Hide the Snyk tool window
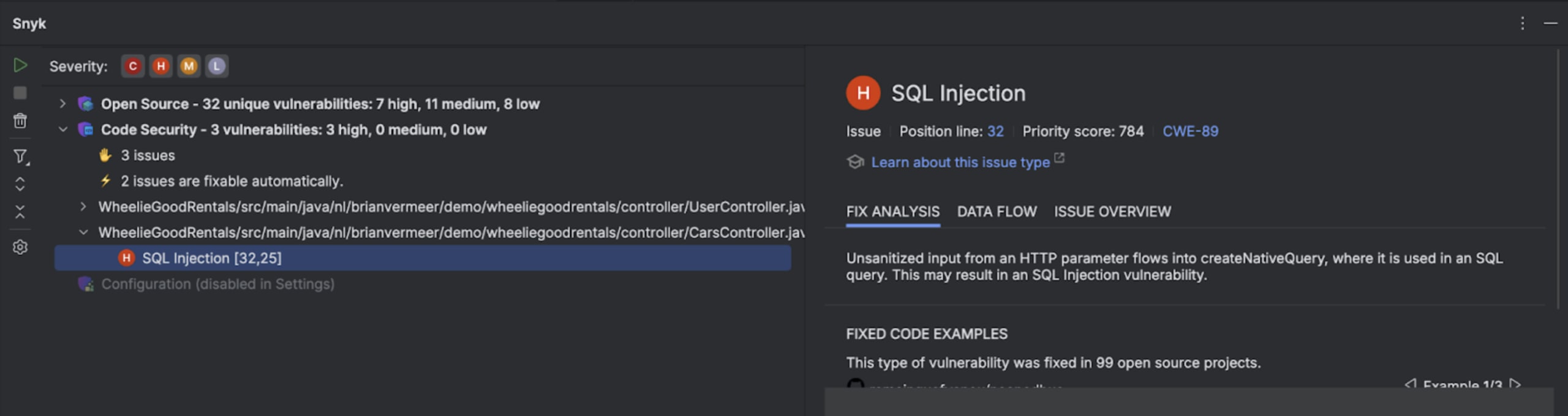Viewport: 1568px width, 416px height. tap(1550, 24)
